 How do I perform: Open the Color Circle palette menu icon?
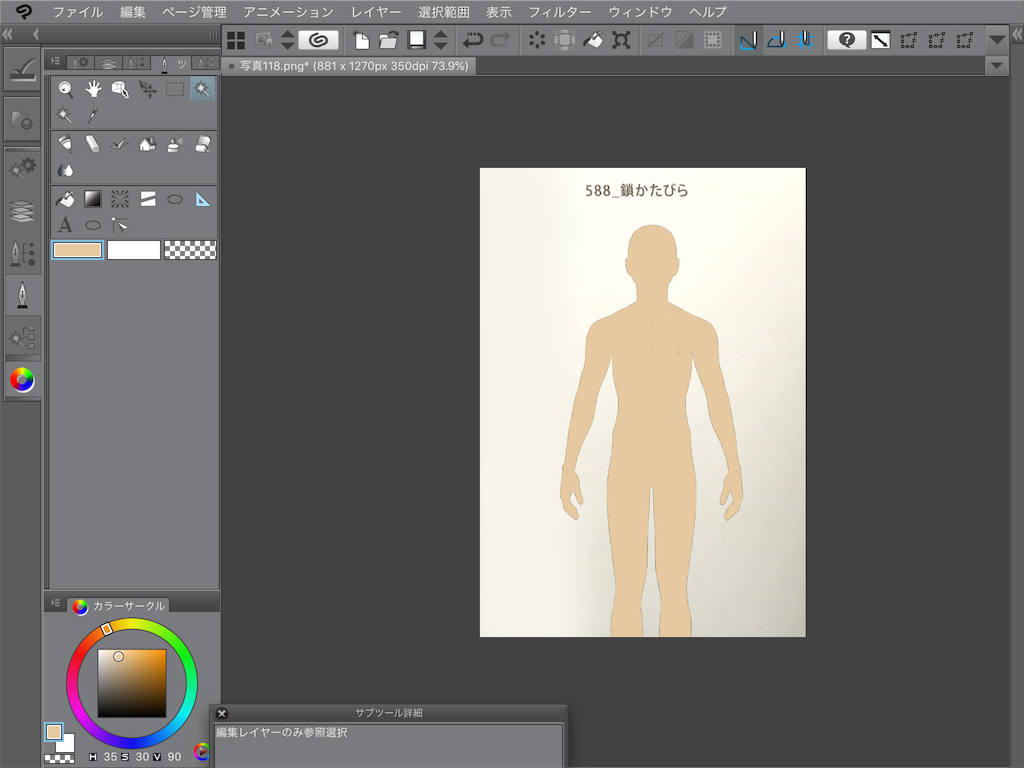click(56, 603)
